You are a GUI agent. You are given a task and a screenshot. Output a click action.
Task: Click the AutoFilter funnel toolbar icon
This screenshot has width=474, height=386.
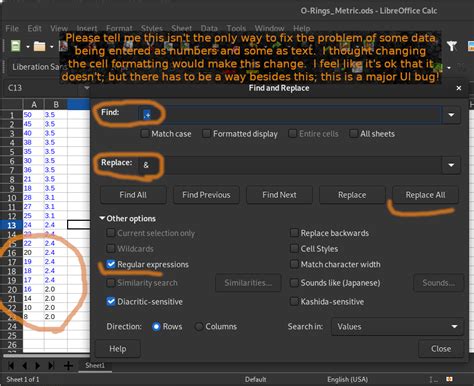pos(452,46)
